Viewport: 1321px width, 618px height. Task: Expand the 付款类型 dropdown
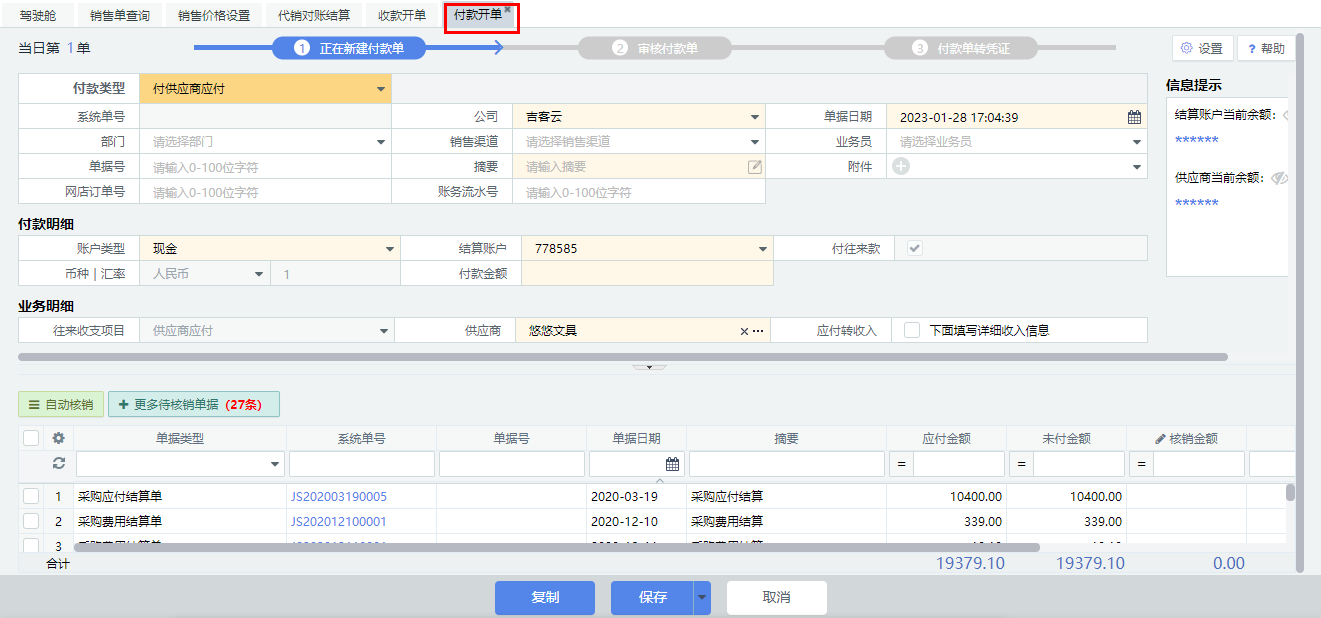[380, 89]
